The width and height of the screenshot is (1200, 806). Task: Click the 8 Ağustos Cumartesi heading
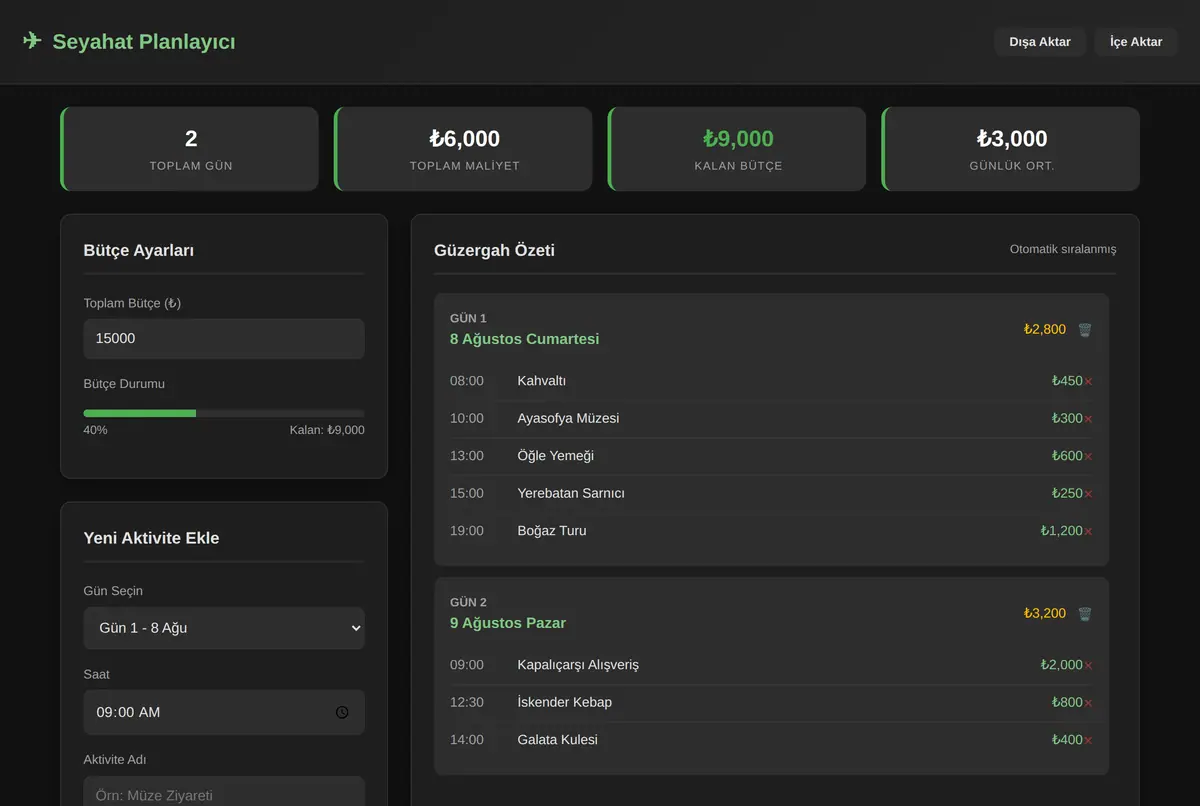tap(525, 339)
